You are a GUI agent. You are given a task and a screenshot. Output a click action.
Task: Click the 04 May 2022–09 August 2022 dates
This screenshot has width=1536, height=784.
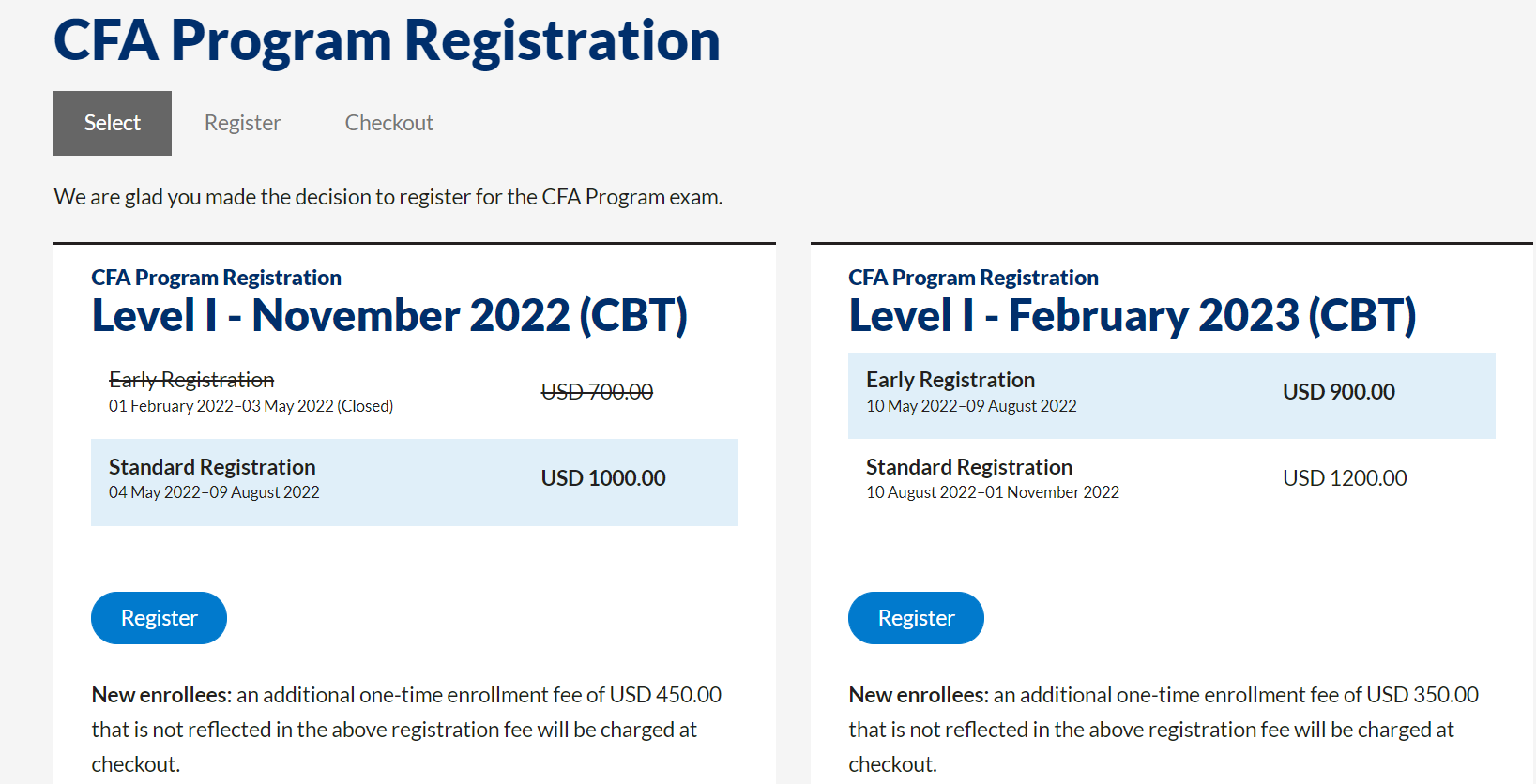(x=214, y=492)
